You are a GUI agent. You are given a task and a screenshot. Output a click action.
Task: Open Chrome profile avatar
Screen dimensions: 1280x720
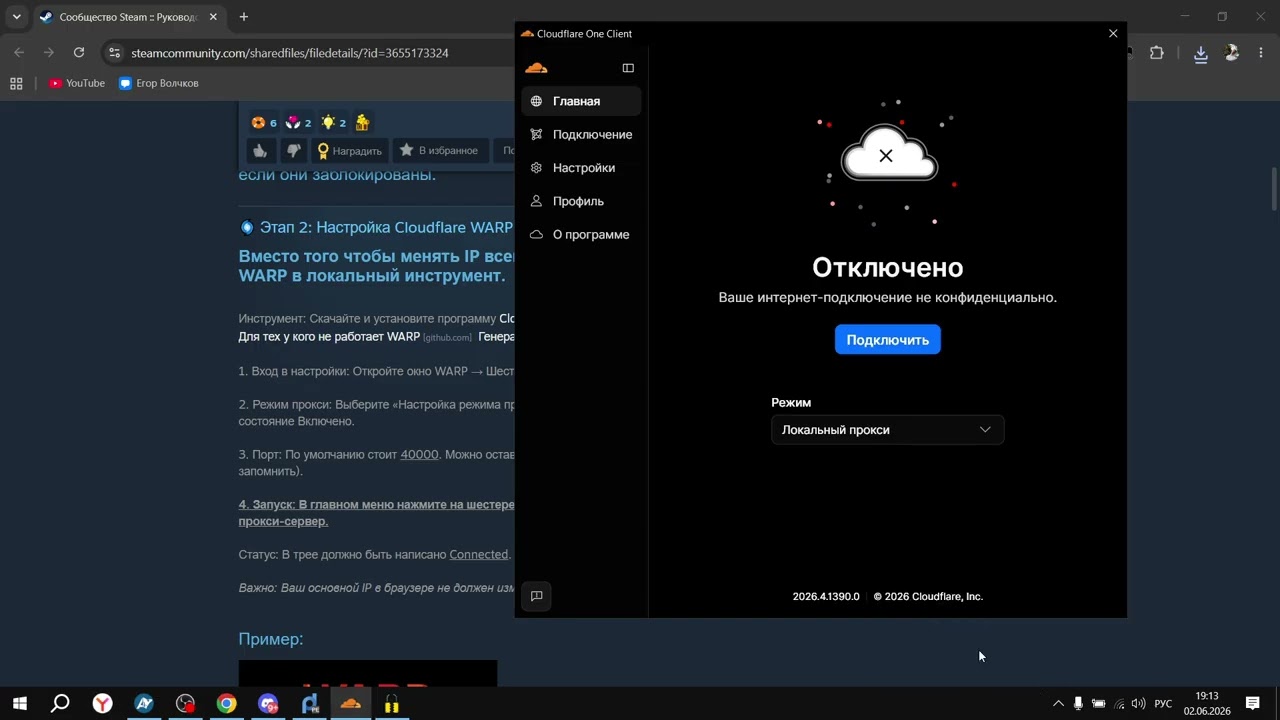pos(1232,53)
